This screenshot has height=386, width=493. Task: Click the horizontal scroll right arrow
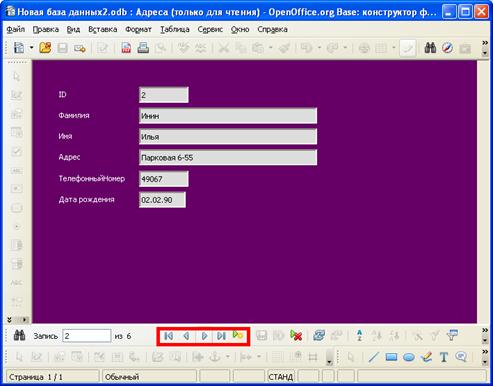(25, 320)
